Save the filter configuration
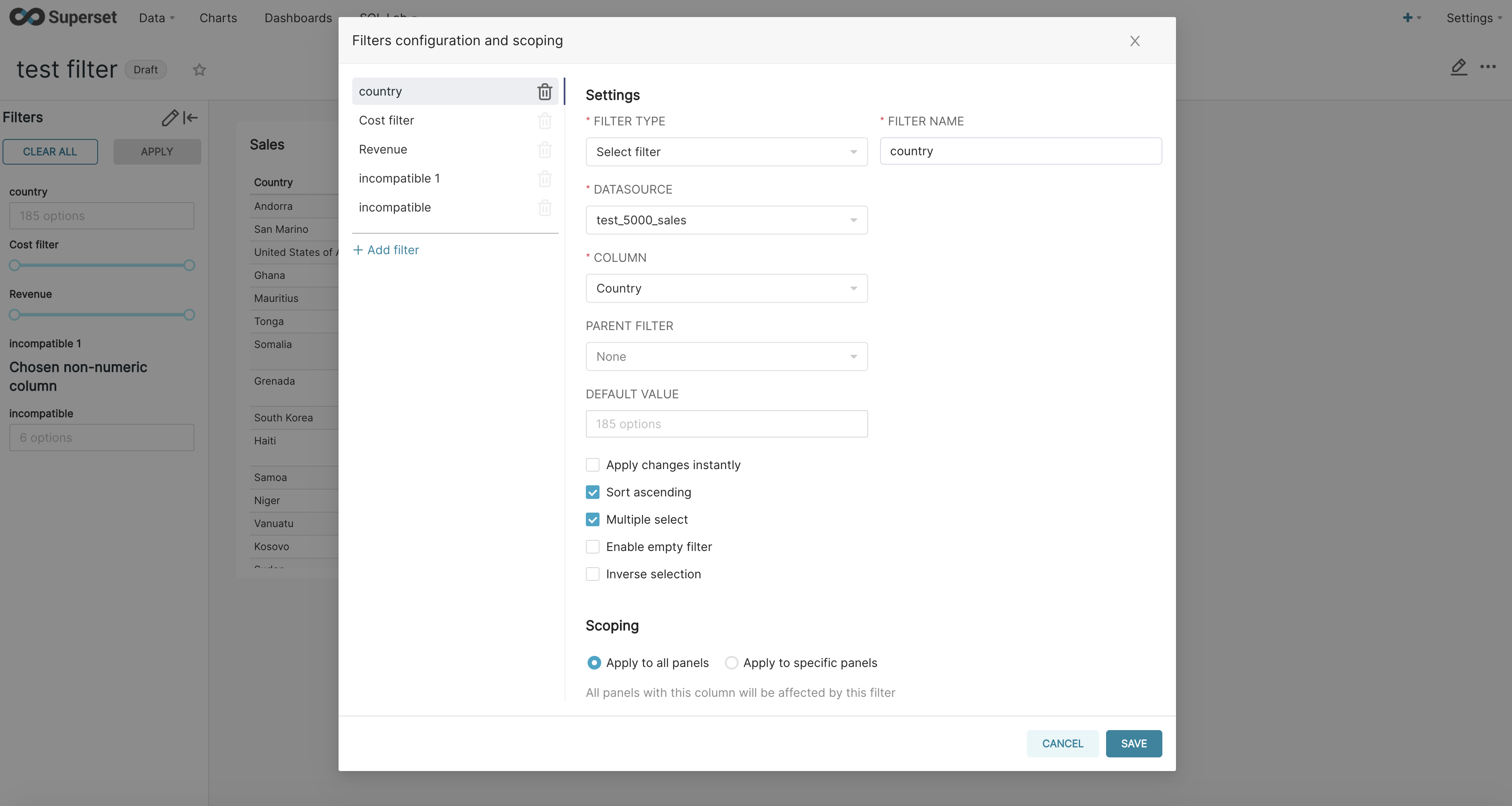This screenshot has width=1512, height=806. tap(1133, 743)
